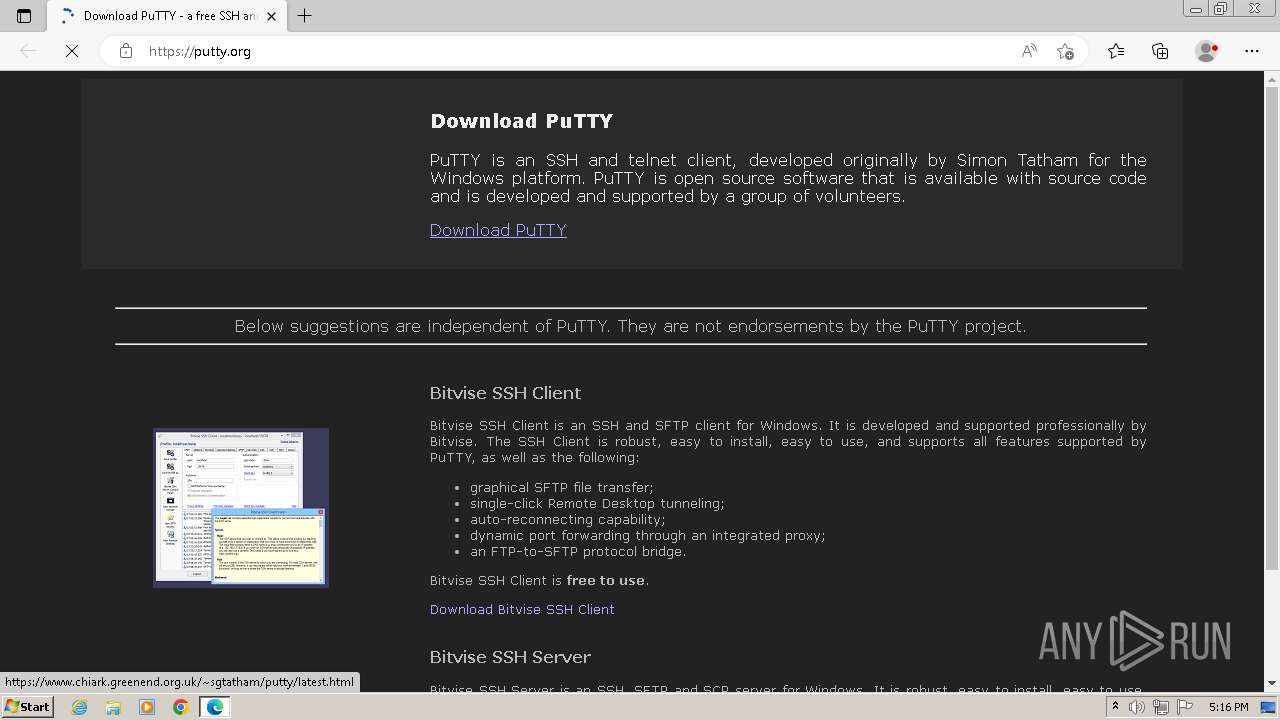Open a new tab with plus button
Viewport: 1280px width, 720px height.
(305, 15)
